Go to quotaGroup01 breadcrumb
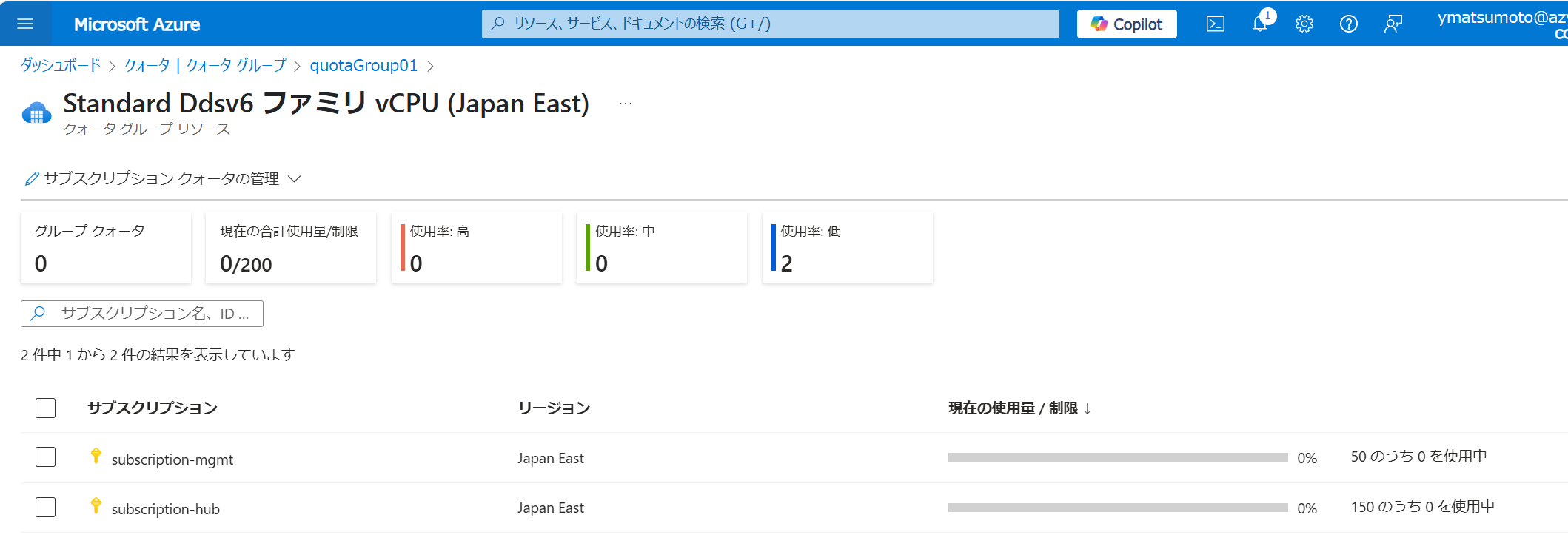 tap(363, 65)
